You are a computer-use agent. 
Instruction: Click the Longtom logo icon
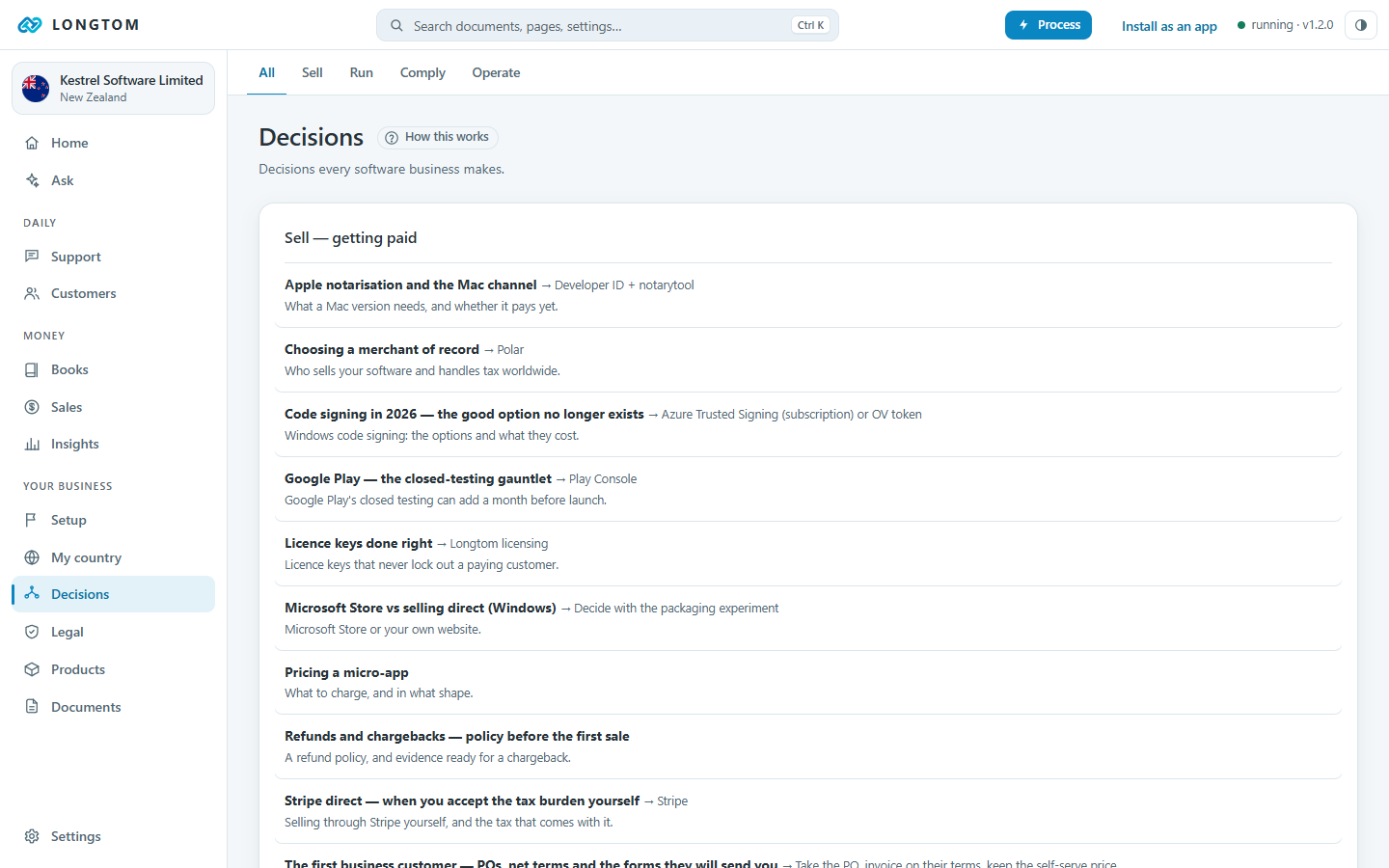tap(30, 25)
